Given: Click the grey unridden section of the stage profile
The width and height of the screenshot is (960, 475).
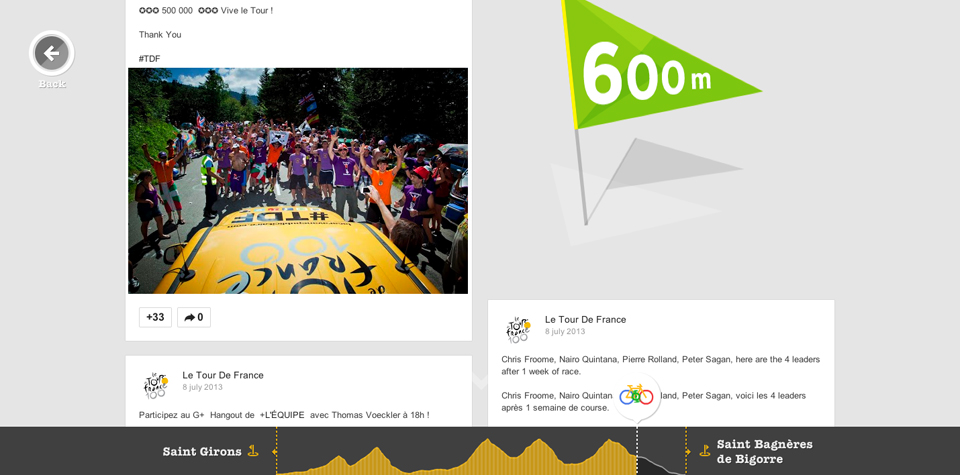Looking at the screenshot, I should 658,466.
